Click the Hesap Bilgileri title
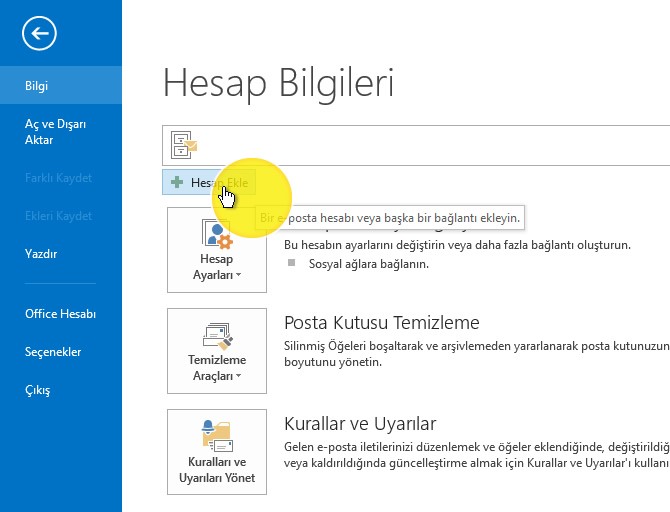This screenshot has width=670, height=512. pyautogui.click(x=278, y=83)
